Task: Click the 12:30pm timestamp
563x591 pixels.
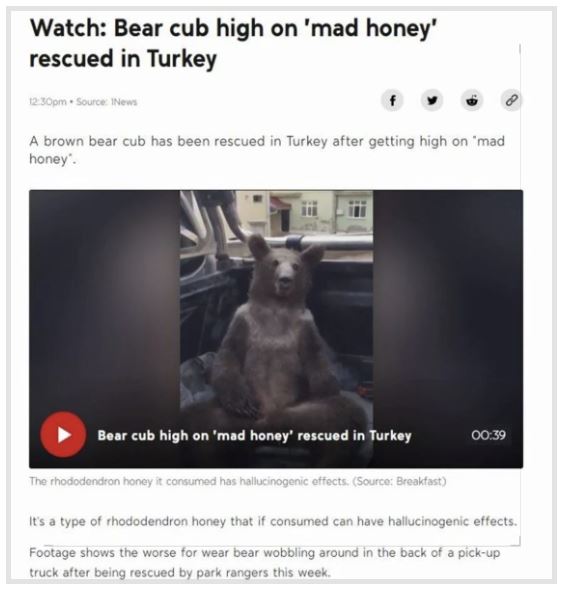Action: coord(47,102)
